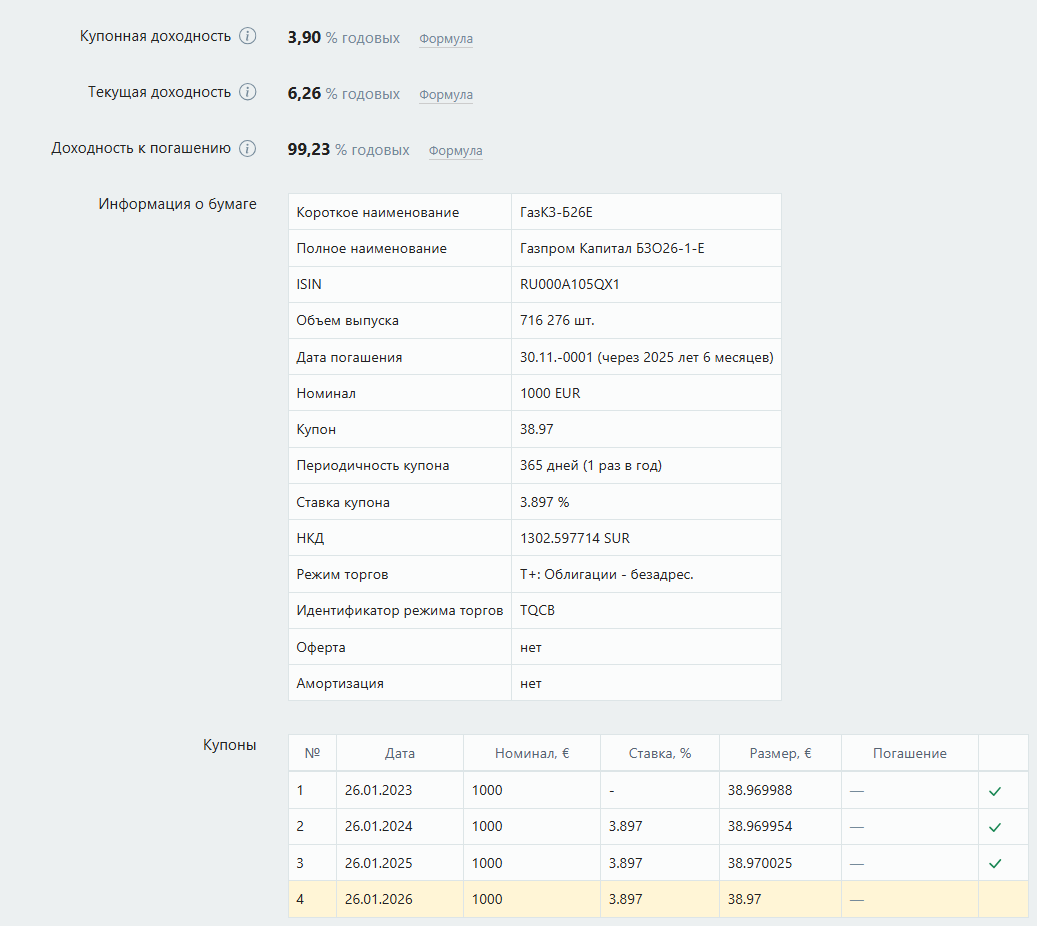Click checkmark icon in coupon row 26.01.2024
Image resolution: width=1037 pixels, height=926 pixels.
pos(995,827)
